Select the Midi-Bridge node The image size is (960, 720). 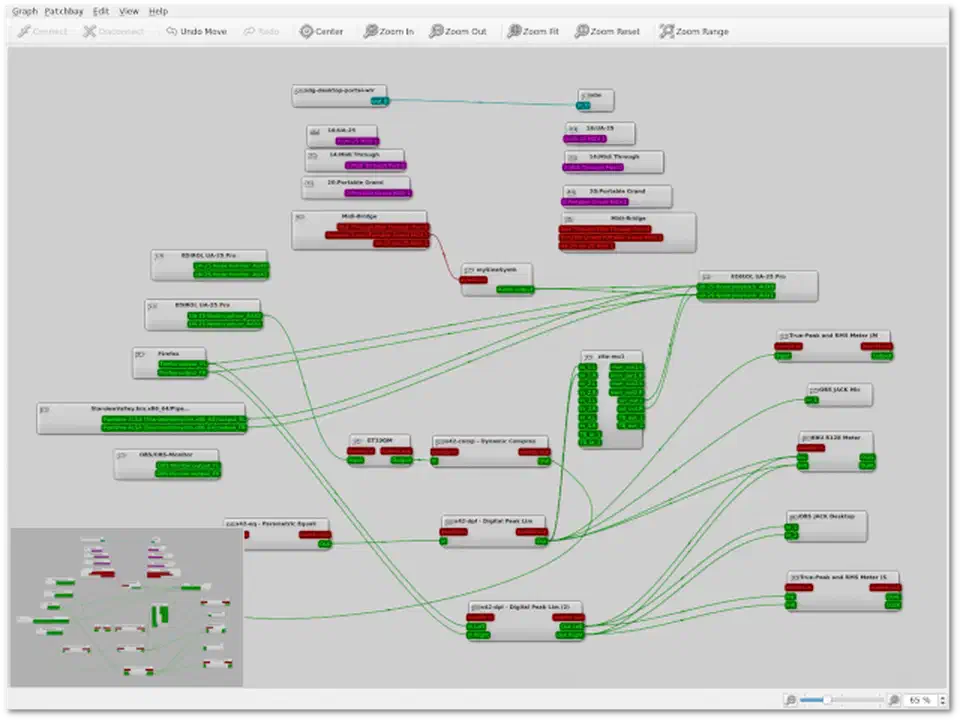pos(360,216)
